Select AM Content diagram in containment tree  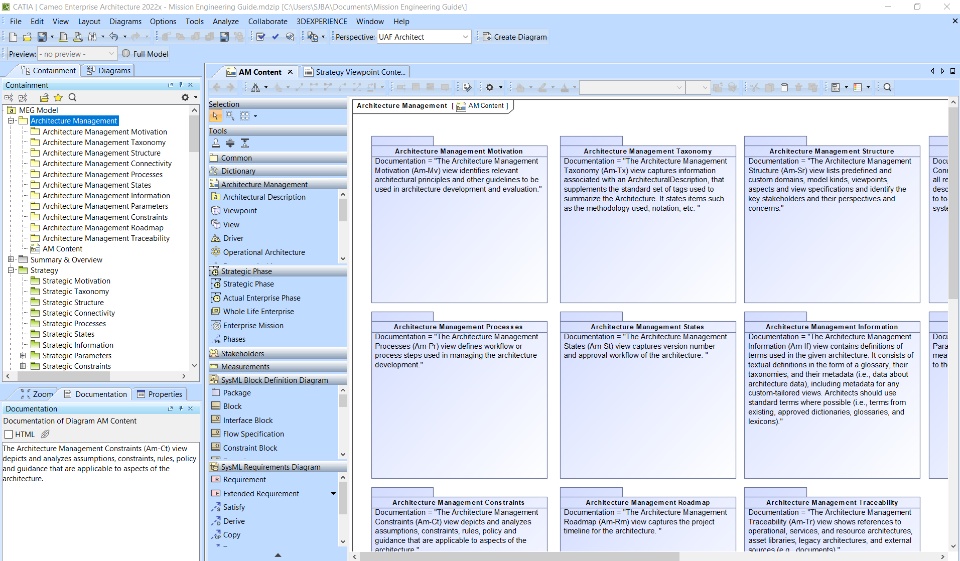(x=62, y=249)
